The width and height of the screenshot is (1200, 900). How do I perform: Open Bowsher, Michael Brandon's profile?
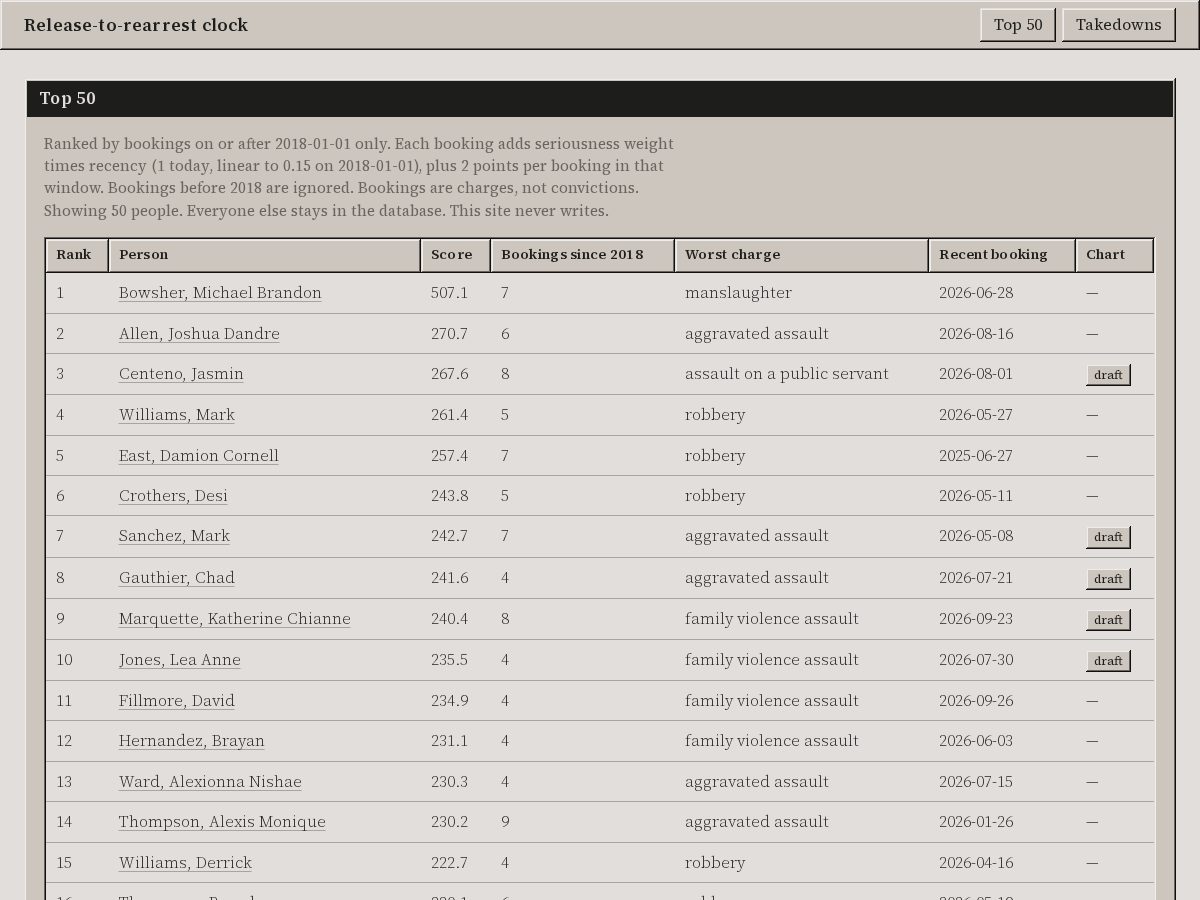click(220, 293)
